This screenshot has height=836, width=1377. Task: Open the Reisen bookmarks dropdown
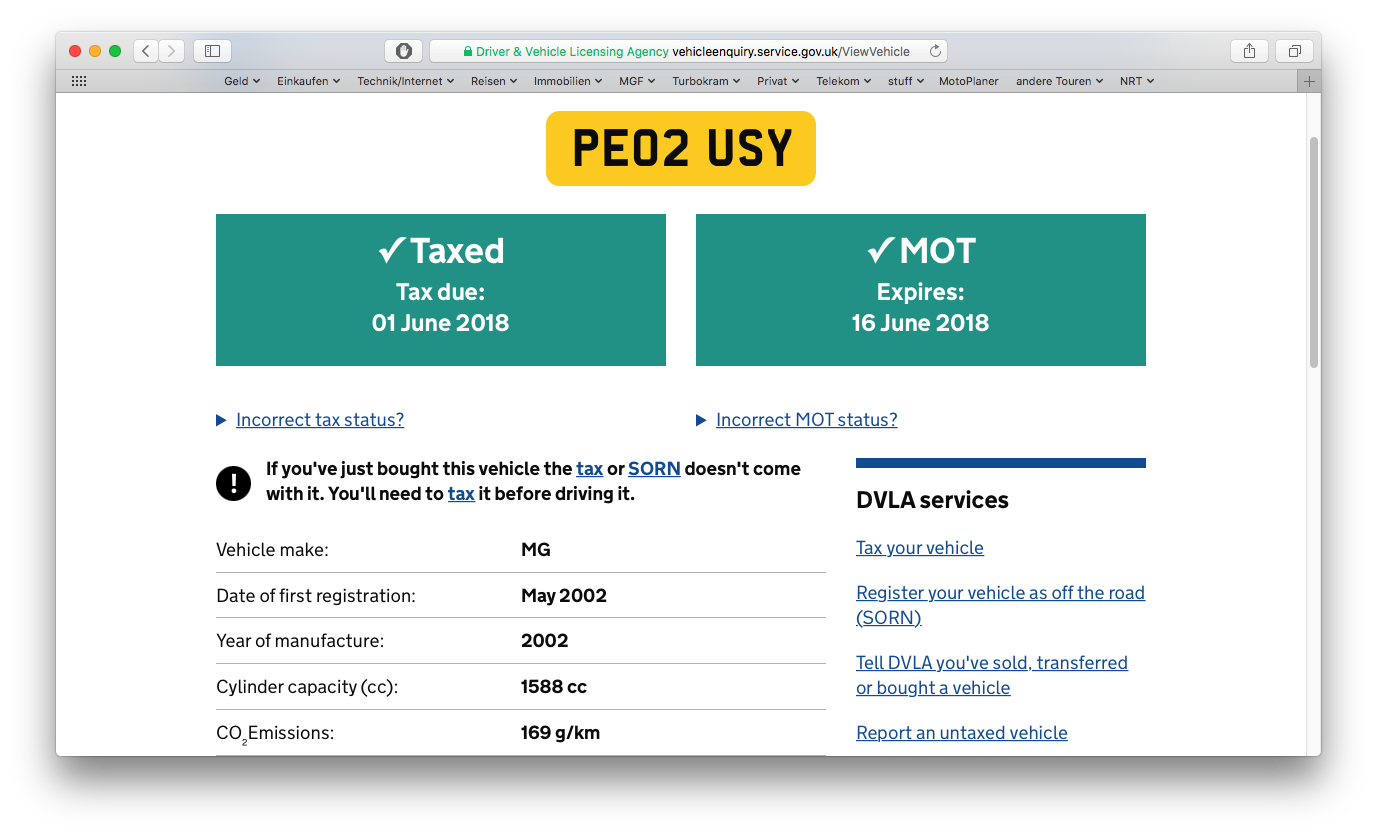(x=493, y=81)
